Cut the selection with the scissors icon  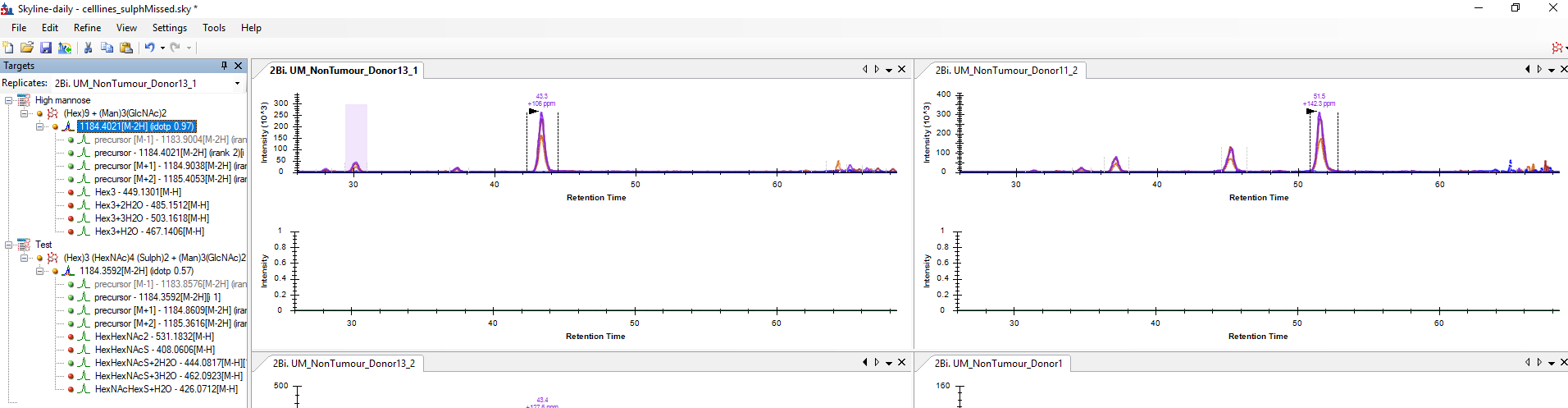[x=89, y=48]
